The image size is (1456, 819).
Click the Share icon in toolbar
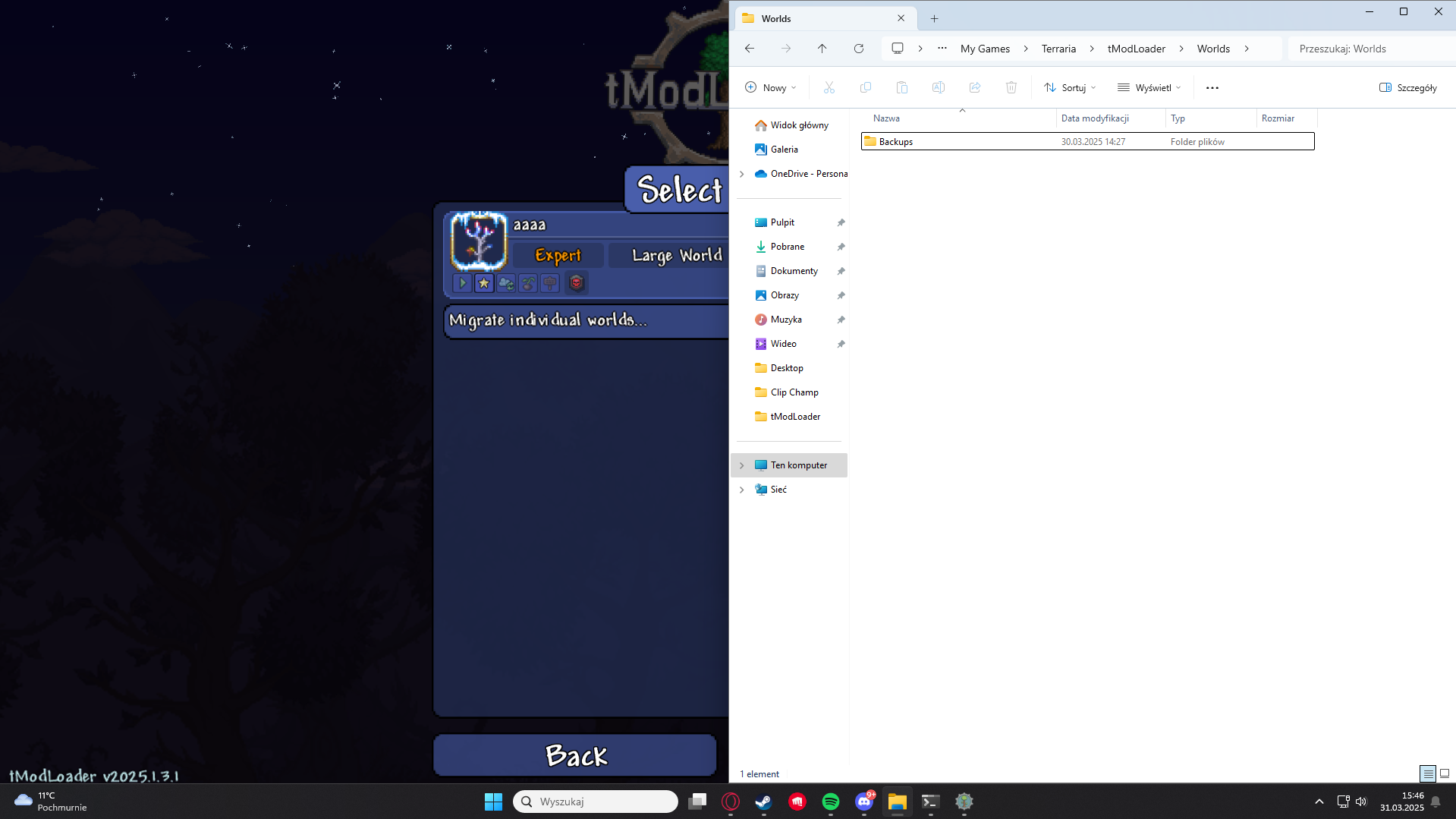point(975,88)
